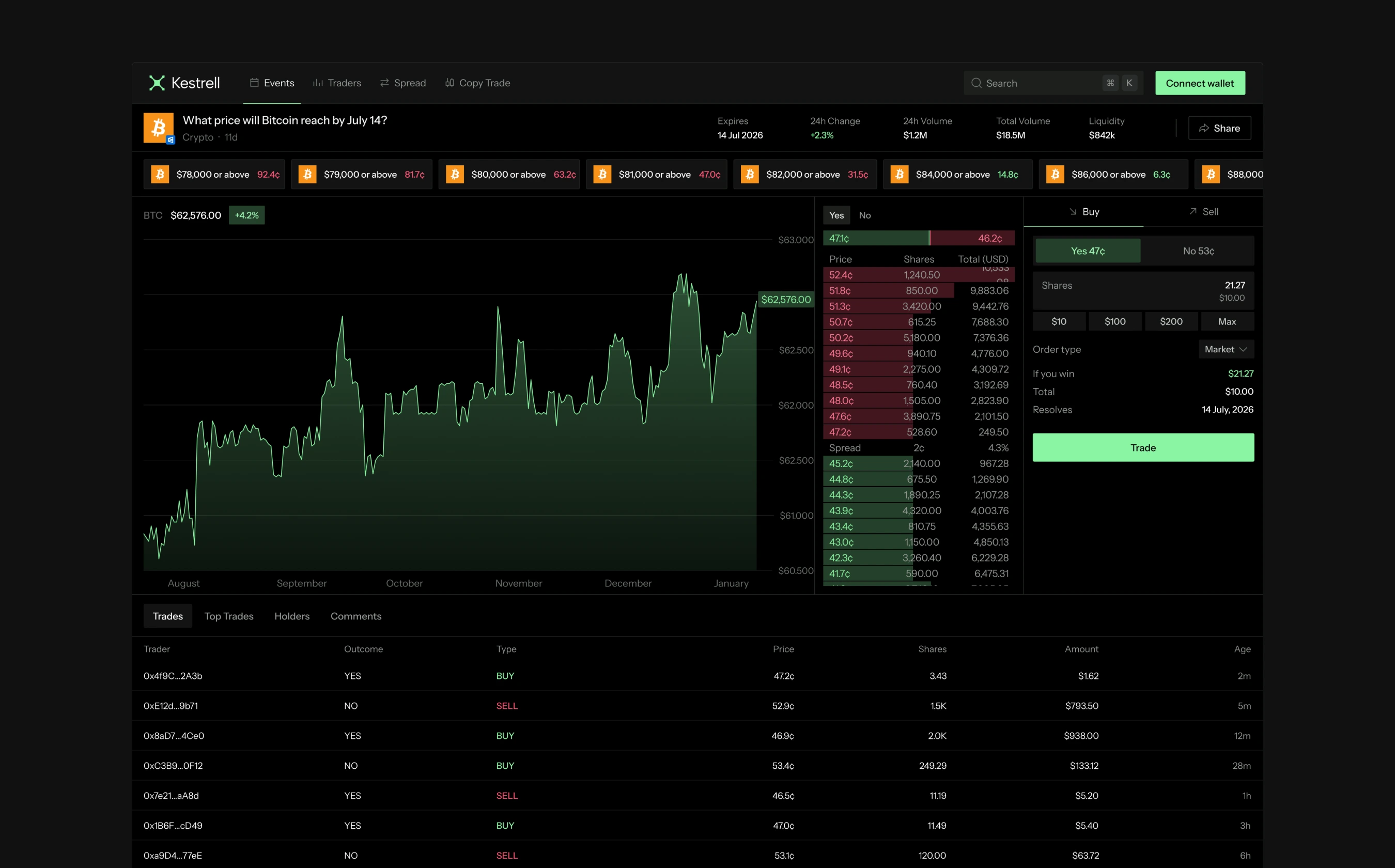Screen dimensions: 1395x868
Task: Toggle order book to No side
Action: pyautogui.click(x=864, y=215)
